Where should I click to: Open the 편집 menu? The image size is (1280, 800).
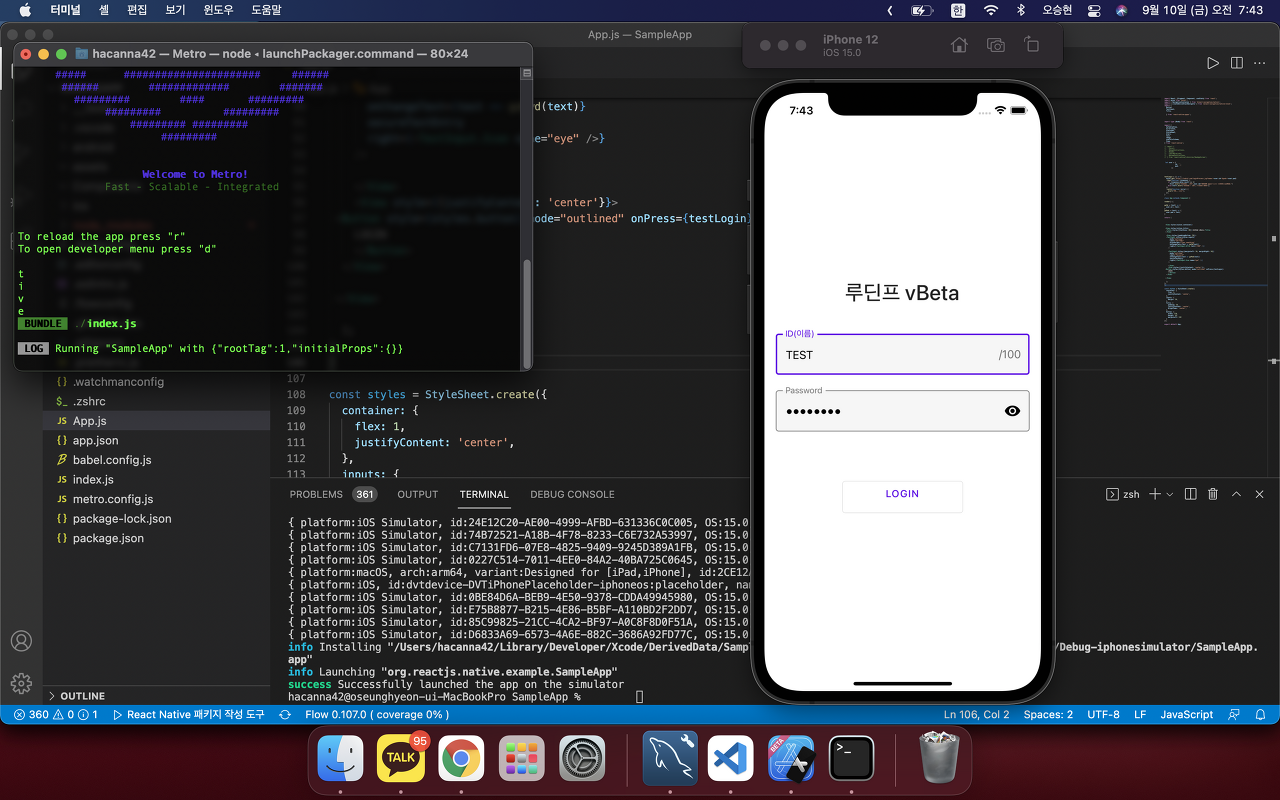point(137,10)
